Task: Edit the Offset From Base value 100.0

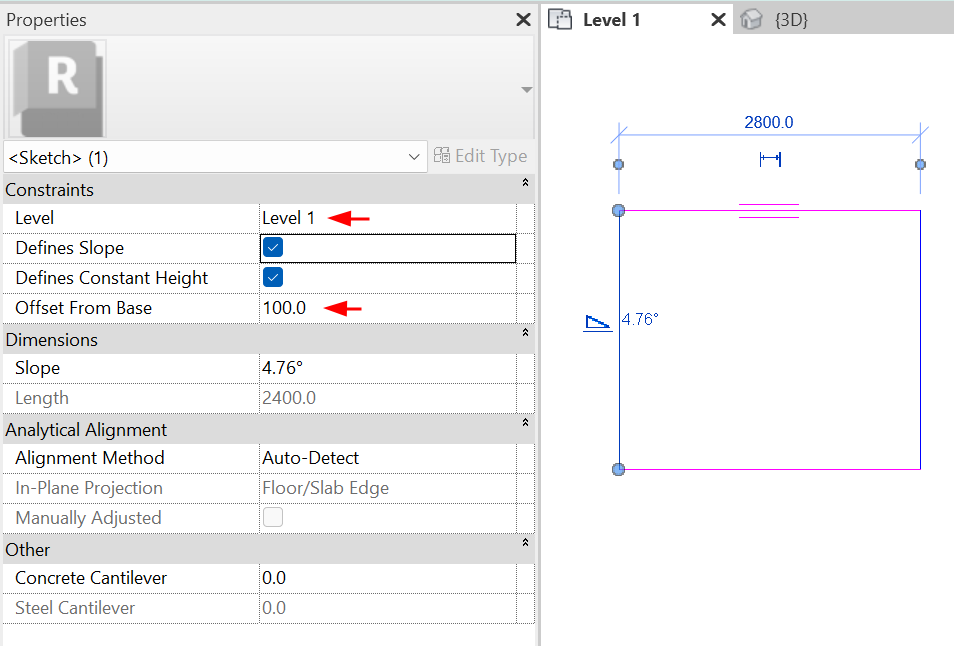Action: point(388,308)
